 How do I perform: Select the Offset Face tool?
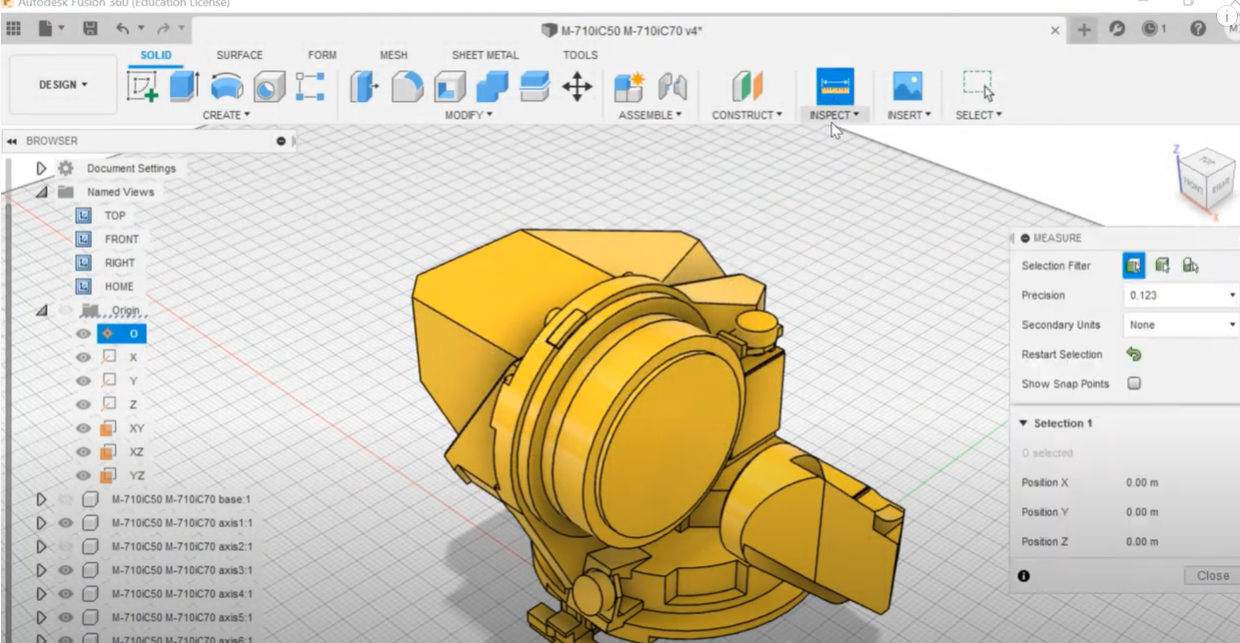click(535, 88)
